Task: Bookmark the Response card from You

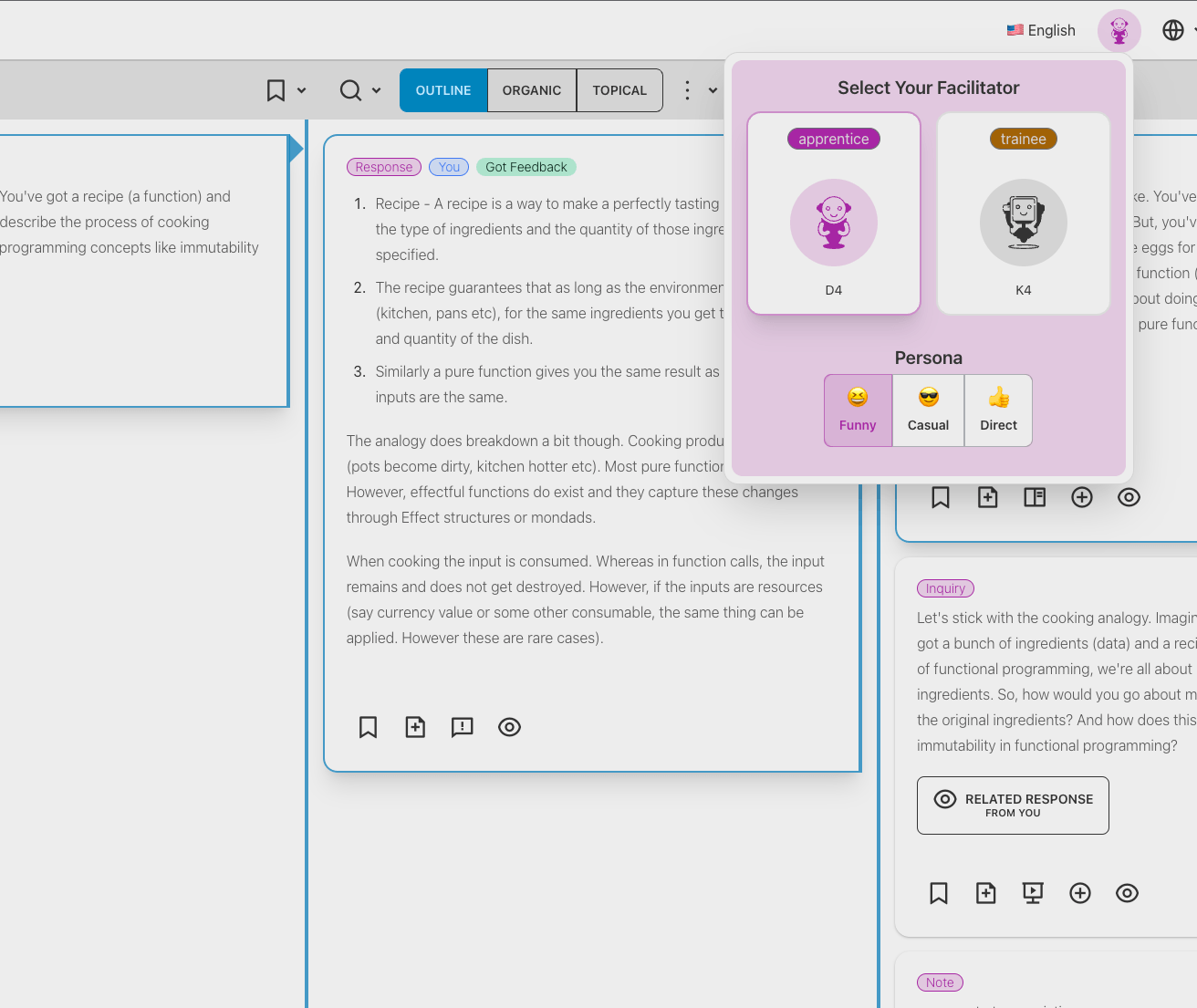Action: coord(368,727)
